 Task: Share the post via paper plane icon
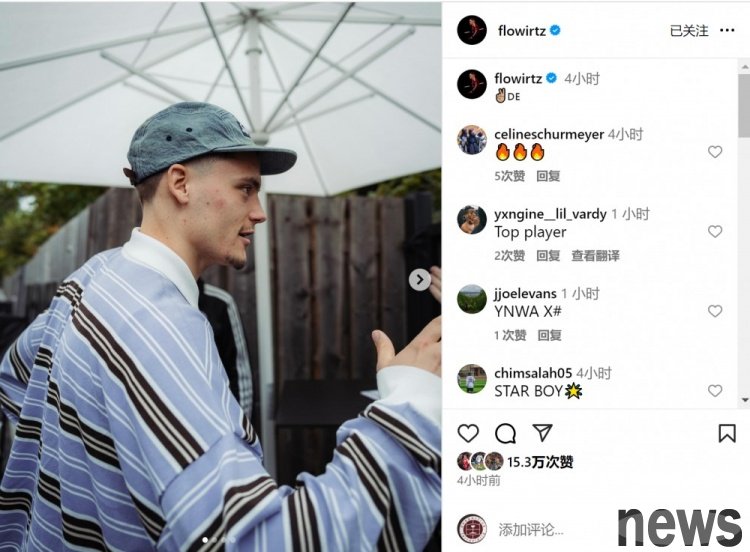[x=543, y=432]
